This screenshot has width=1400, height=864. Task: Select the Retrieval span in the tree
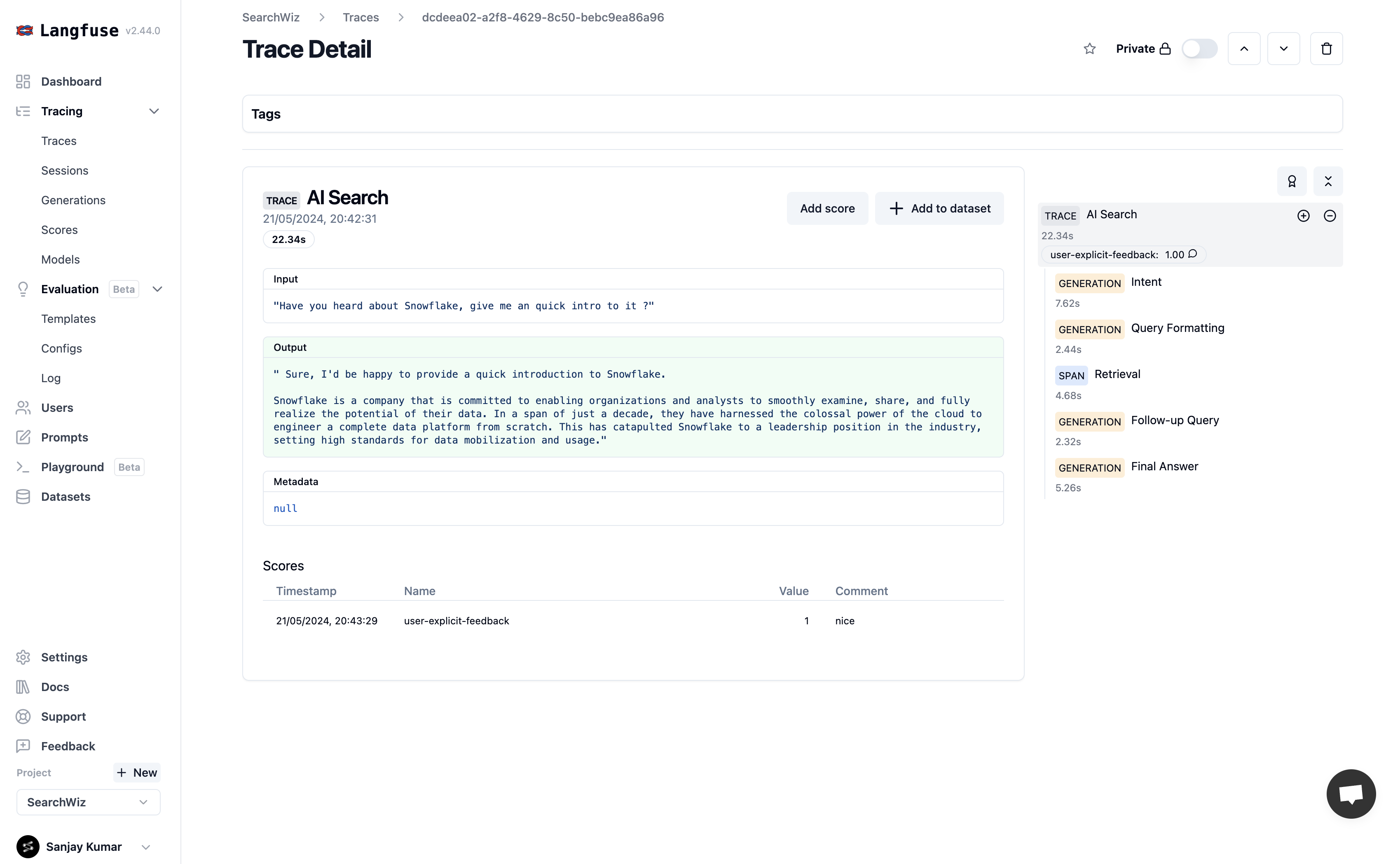[x=1117, y=374]
